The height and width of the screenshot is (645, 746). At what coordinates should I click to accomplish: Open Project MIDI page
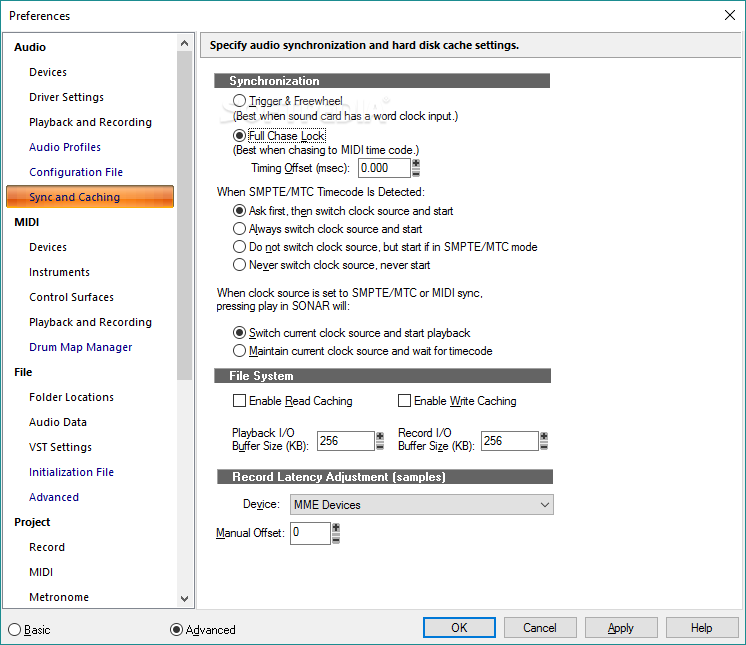pos(41,572)
